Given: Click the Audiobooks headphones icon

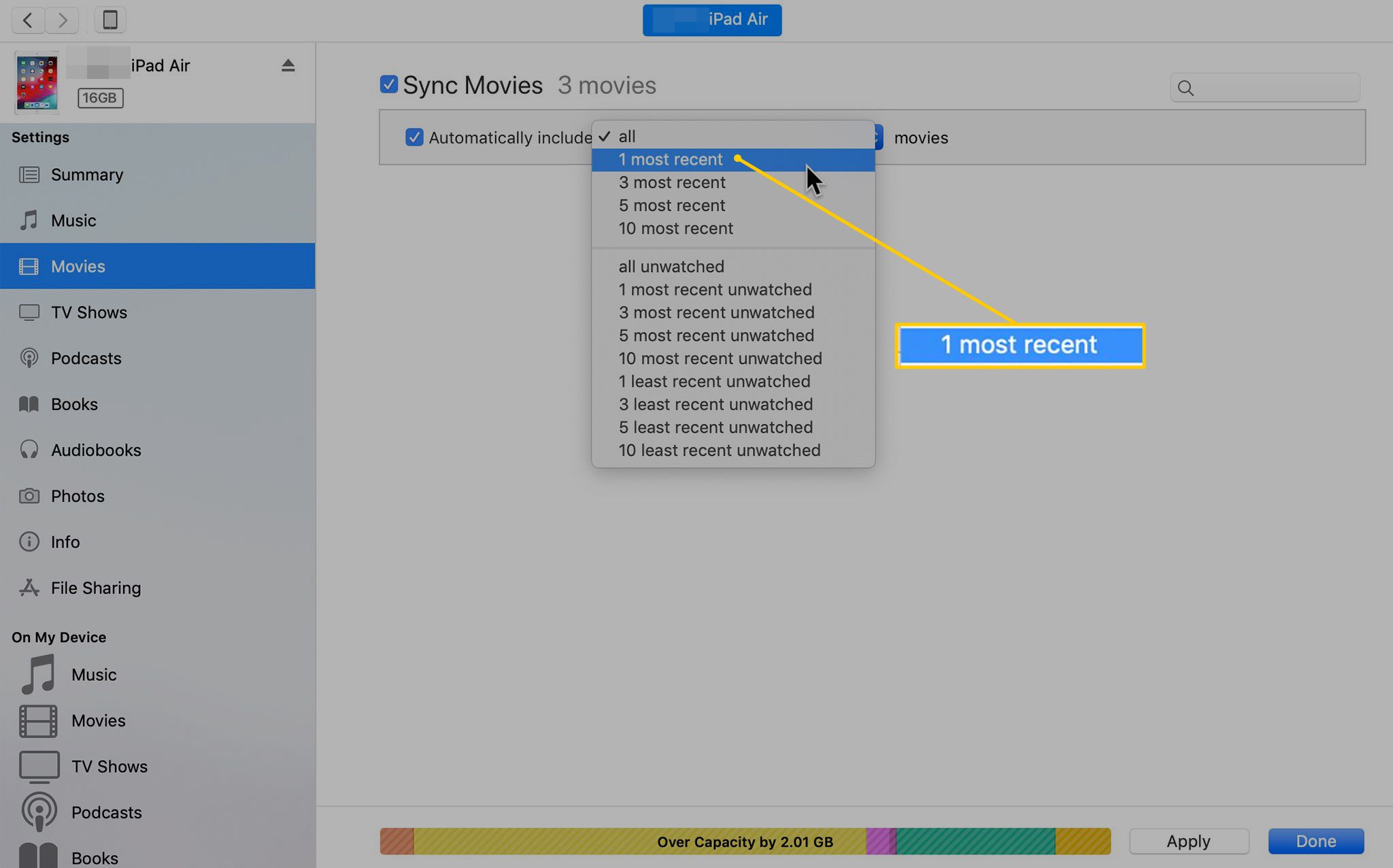Looking at the screenshot, I should 29,450.
